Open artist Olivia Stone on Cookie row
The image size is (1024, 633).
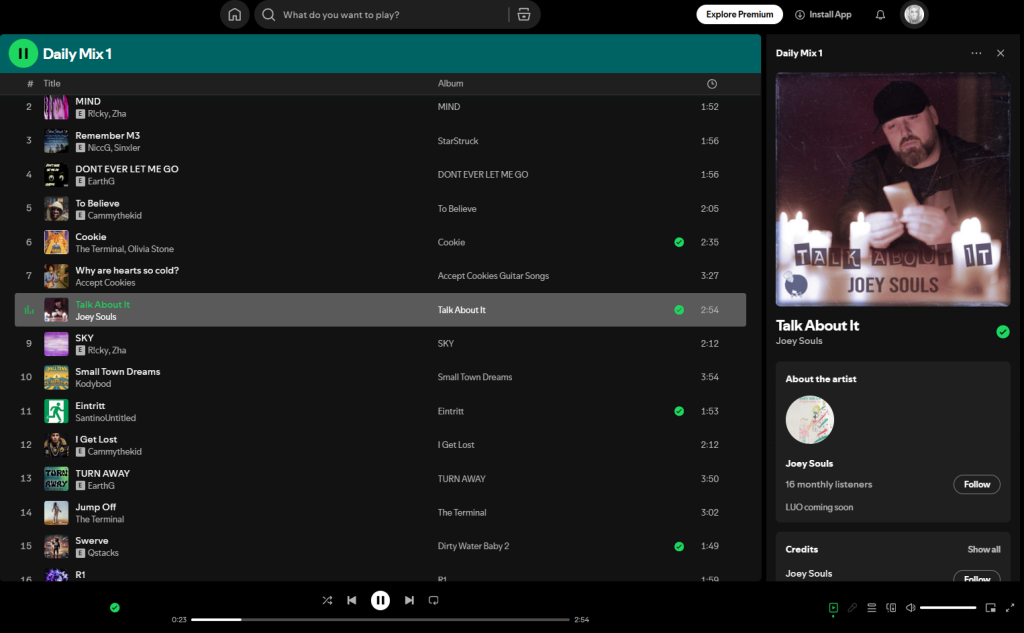[150, 249]
